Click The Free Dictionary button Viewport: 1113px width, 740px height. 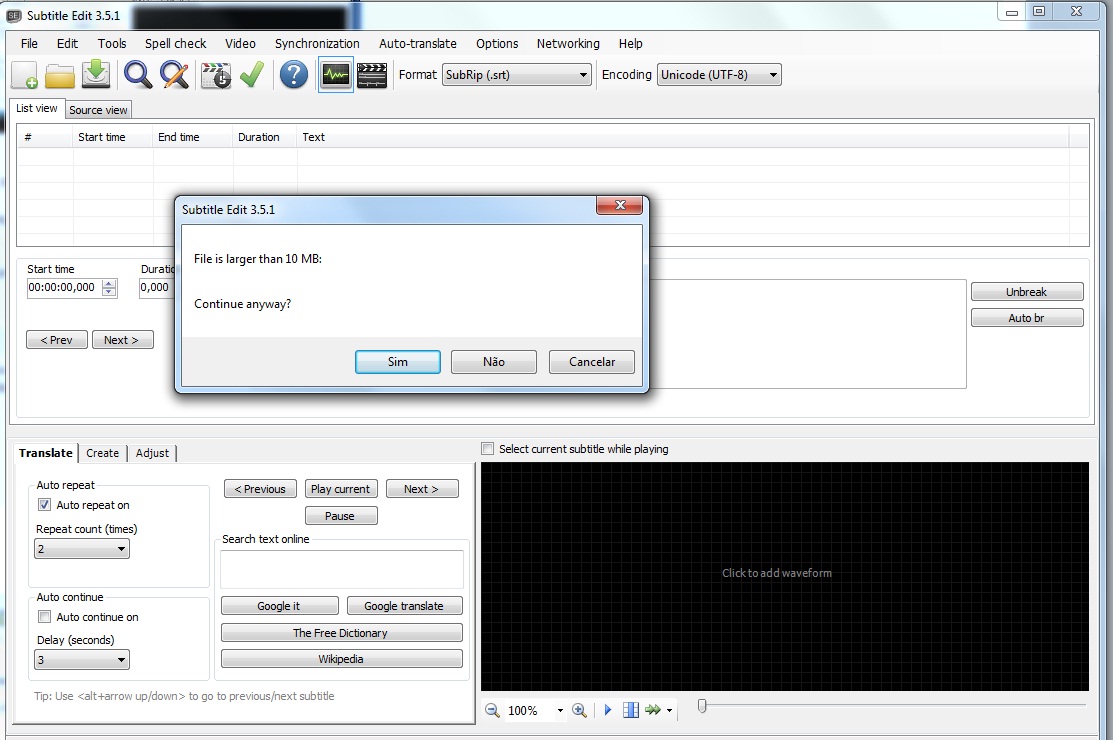(x=341, y=633)
